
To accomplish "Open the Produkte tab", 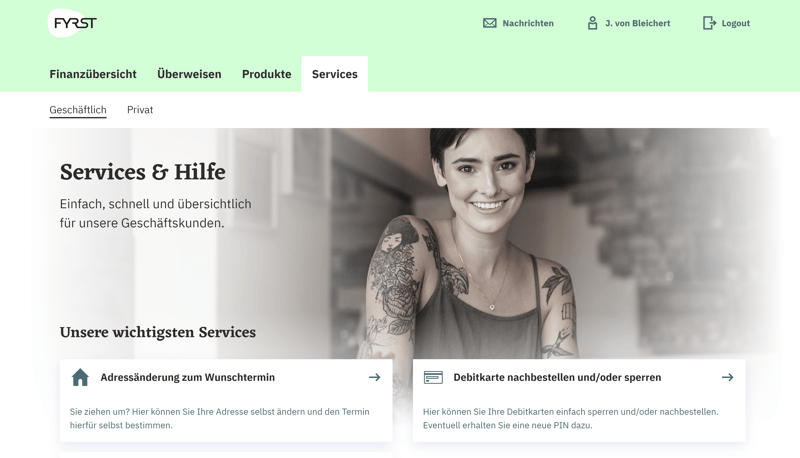I will click(x=266, y=74).
